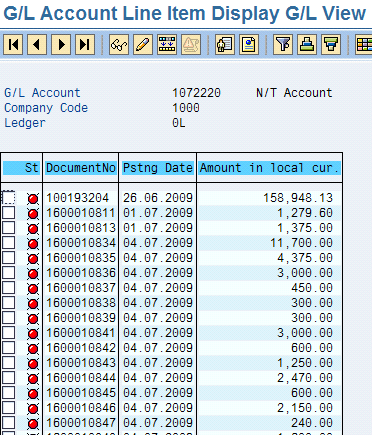Open the blue page document icon
The image size is (372, 435).
click(x=249, y=44)
